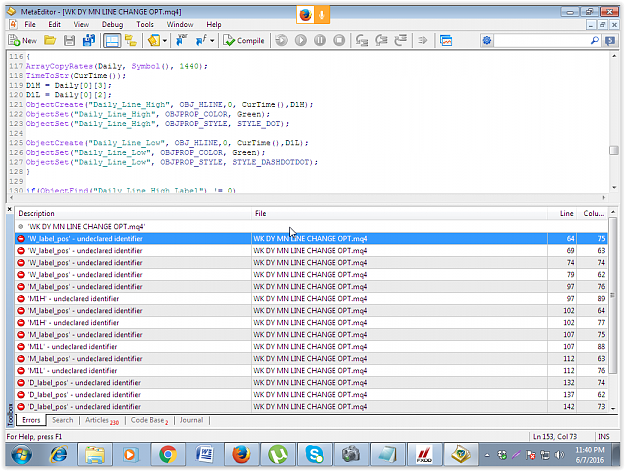Click the restart debugging icon
The image size is (625, 471).
281,40
